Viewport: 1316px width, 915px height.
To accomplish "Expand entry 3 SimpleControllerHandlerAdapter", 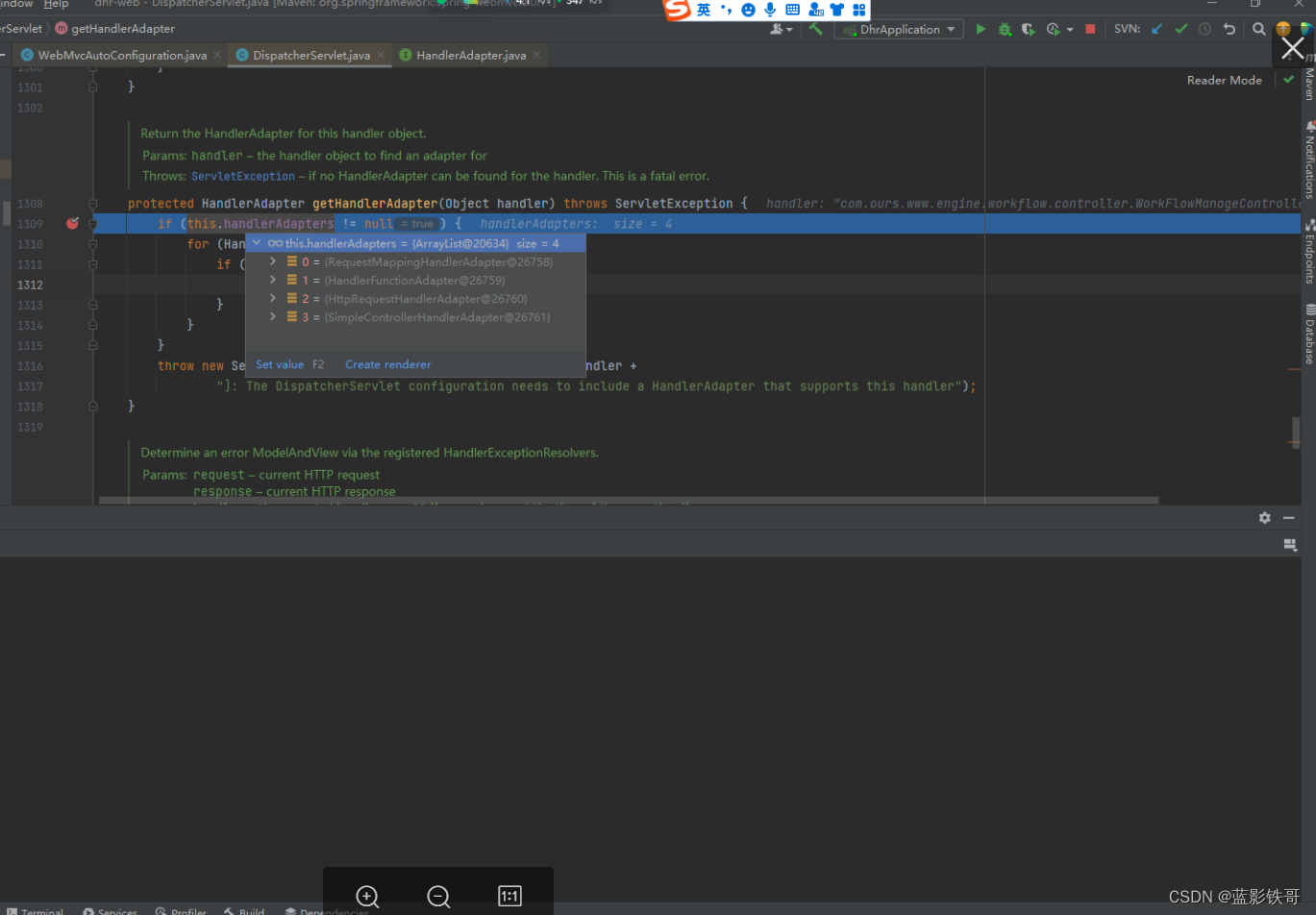I will coord(273,316).
